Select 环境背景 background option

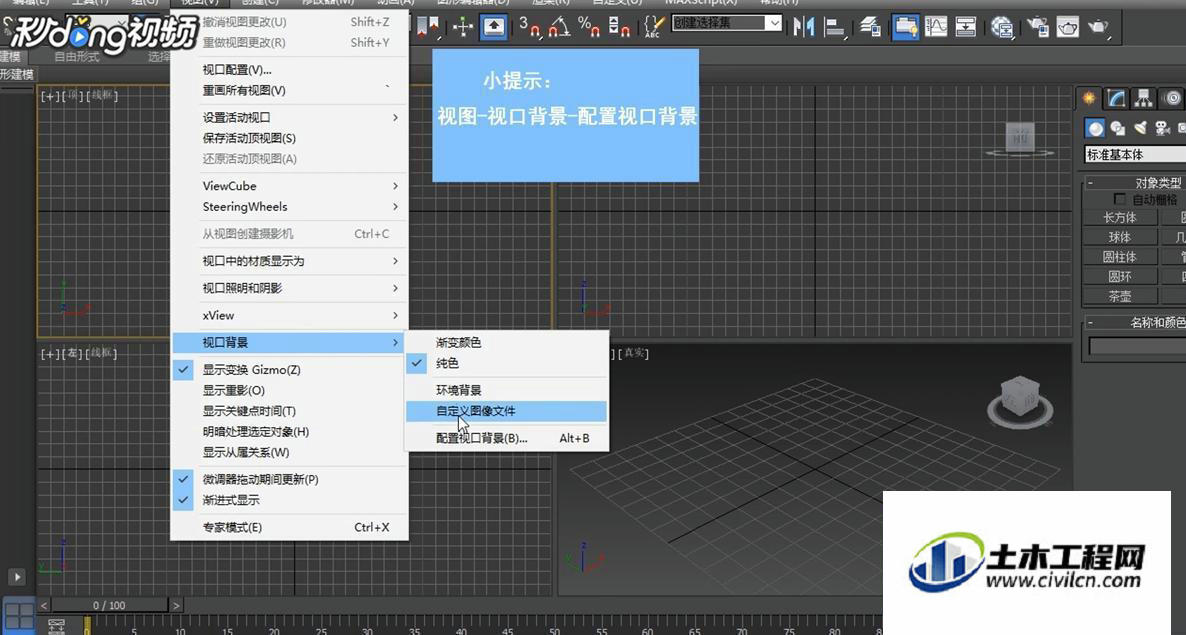(x=507, y=390)
